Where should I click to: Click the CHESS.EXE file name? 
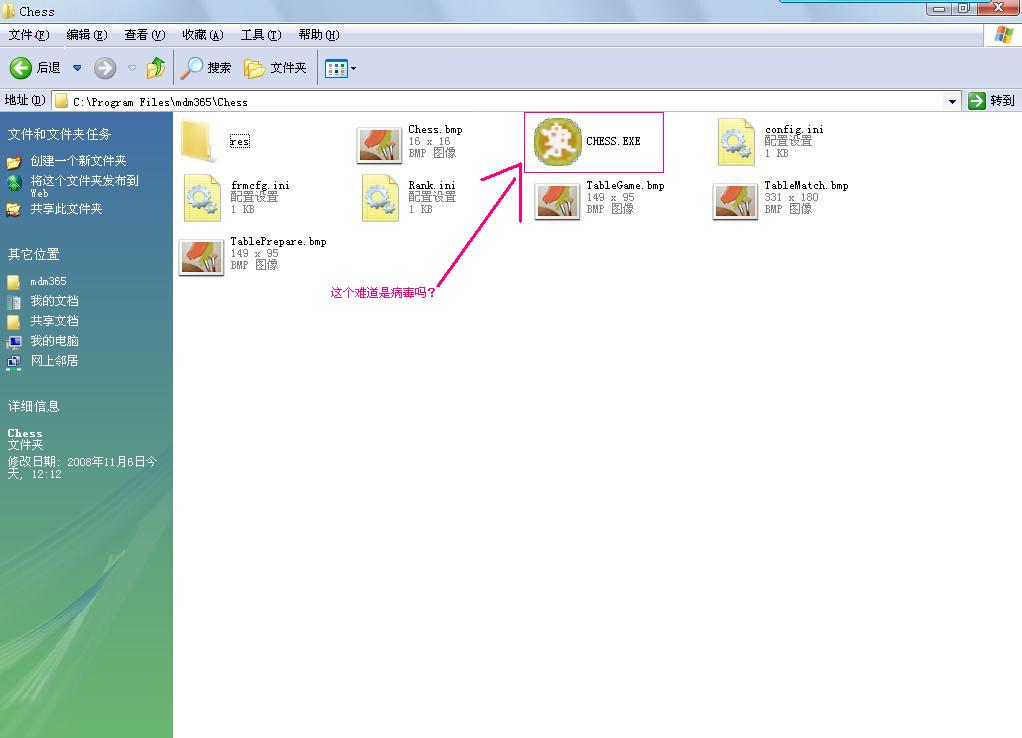[613, 141]
